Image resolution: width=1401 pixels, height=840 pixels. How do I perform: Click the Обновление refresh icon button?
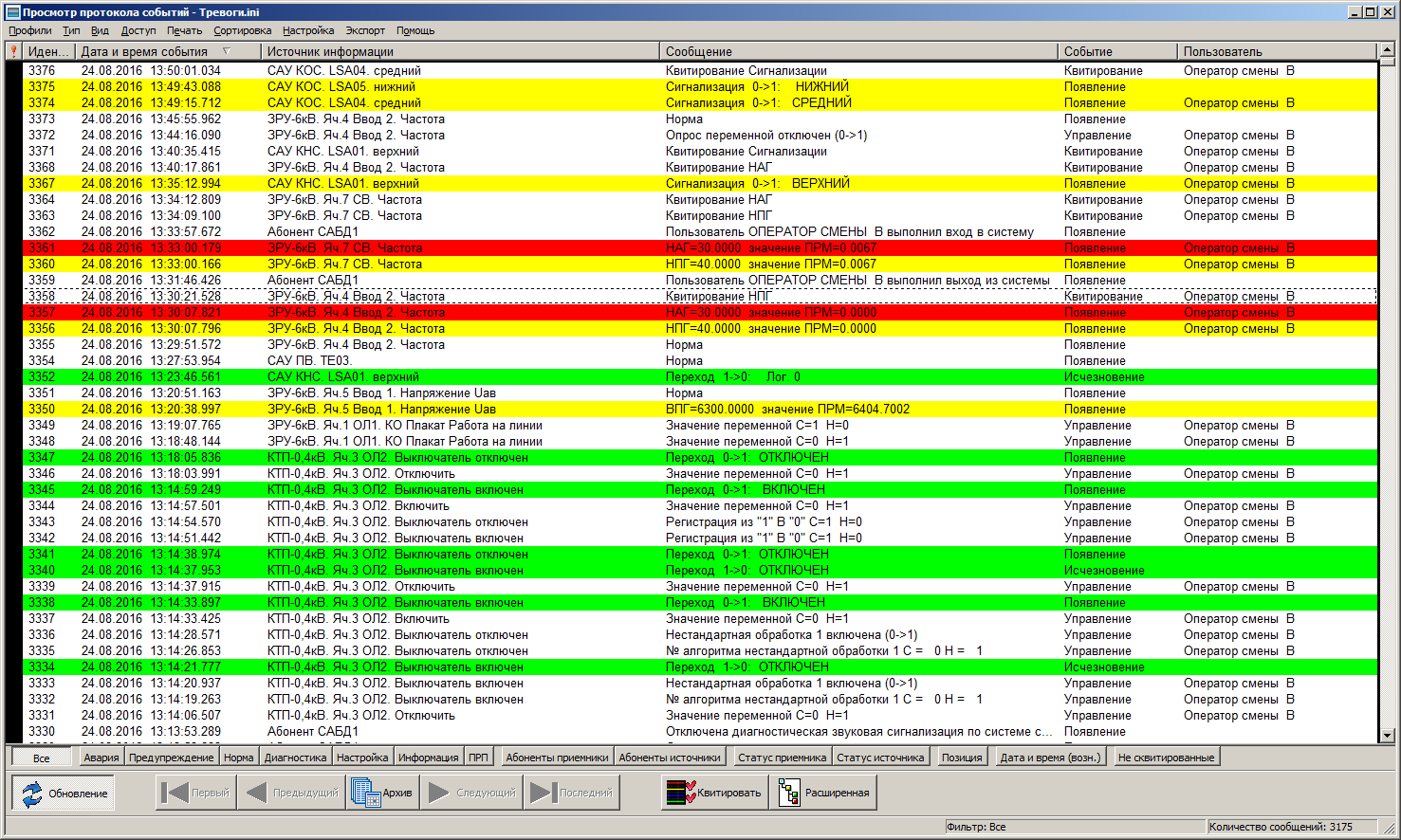point(64,793)
